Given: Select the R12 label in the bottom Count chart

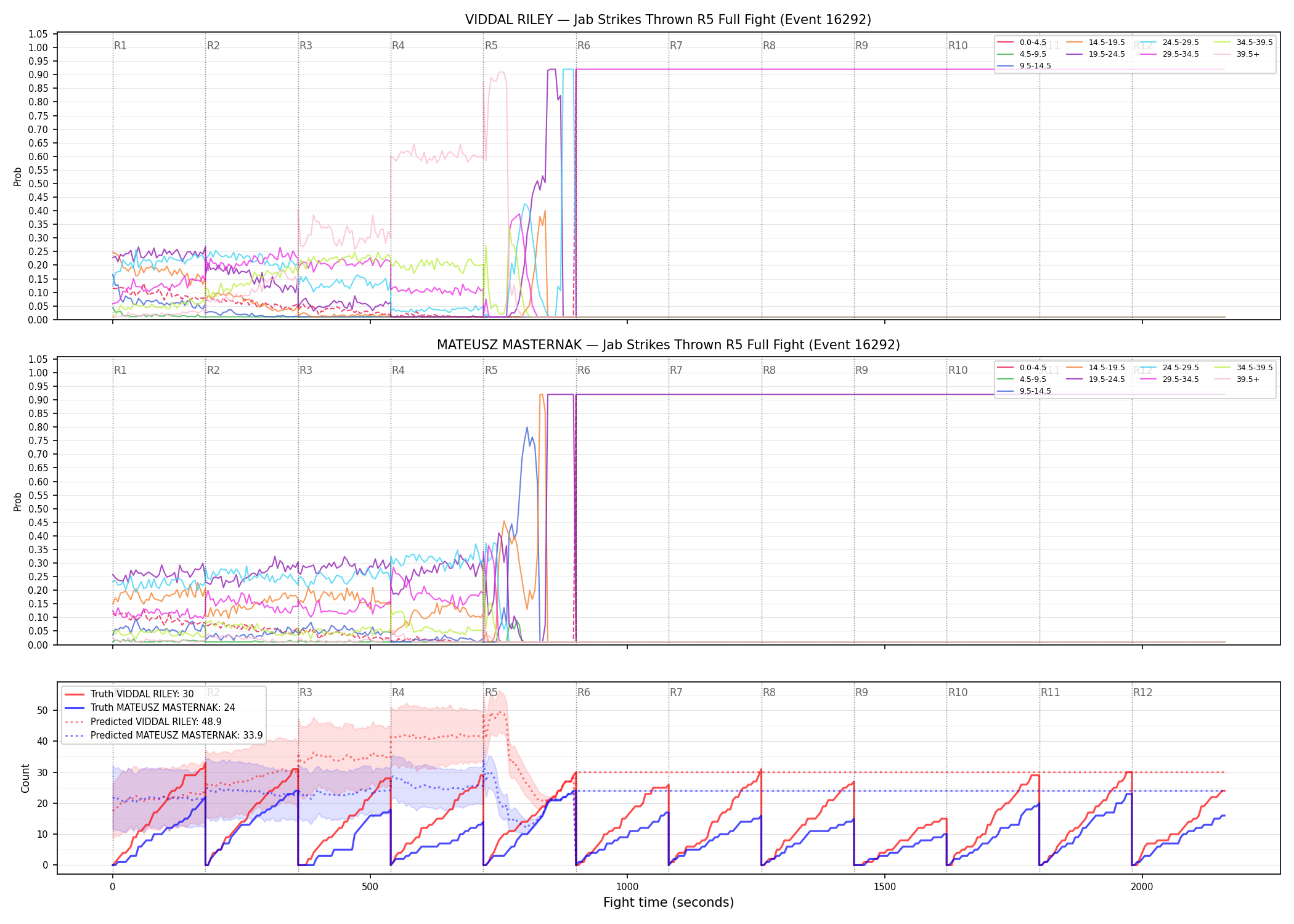Looking at the screenshot, I should (1142, 692).
